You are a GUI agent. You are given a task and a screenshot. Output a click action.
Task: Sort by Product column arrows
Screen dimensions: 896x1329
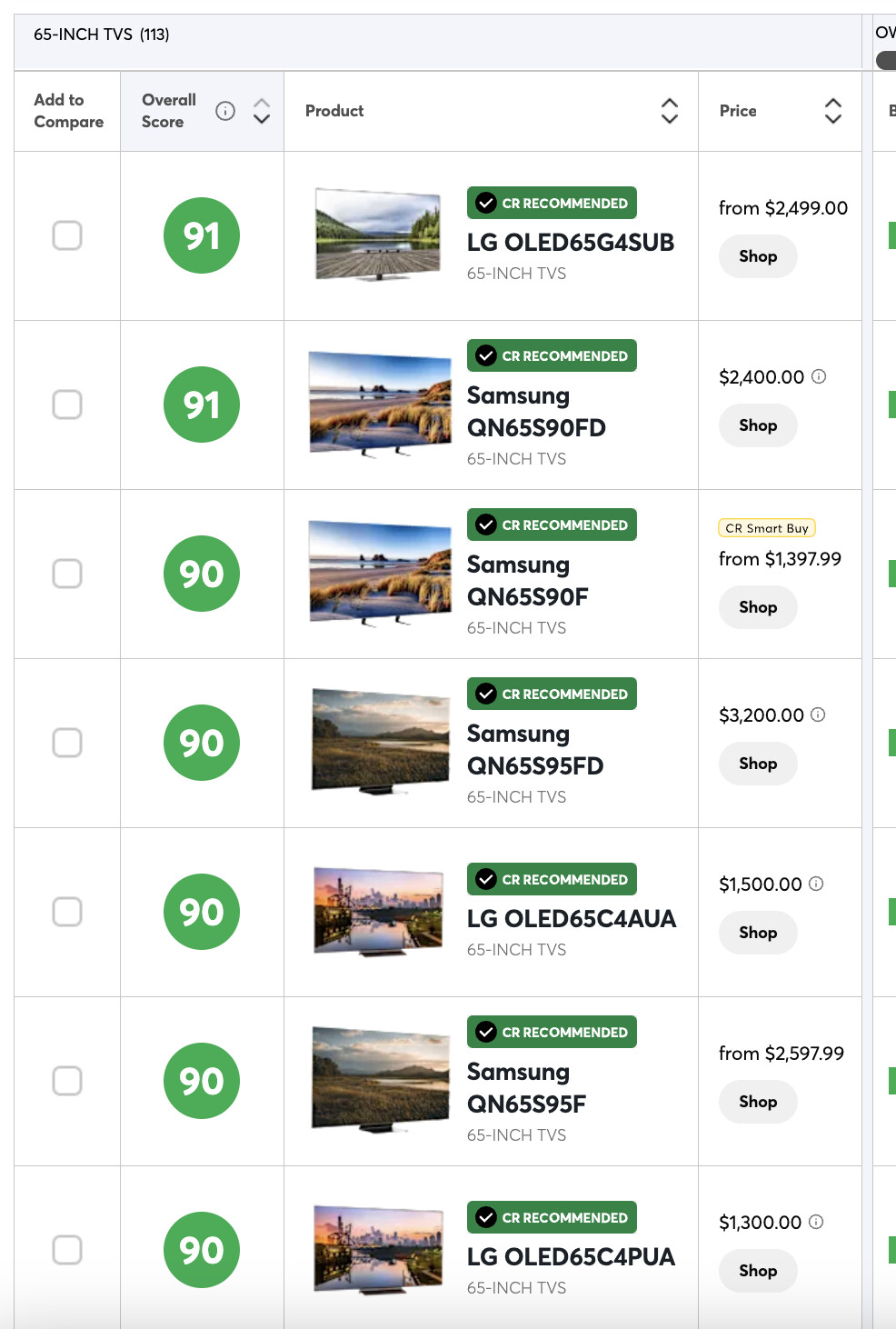670,111
